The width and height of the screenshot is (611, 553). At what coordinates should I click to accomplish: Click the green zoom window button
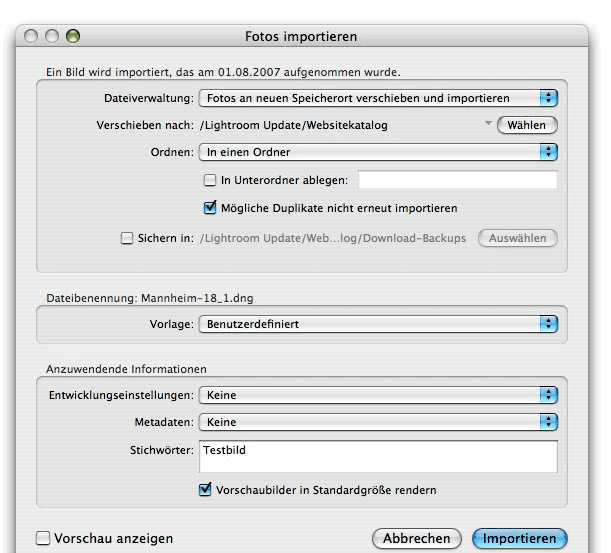tap(73, 36)
